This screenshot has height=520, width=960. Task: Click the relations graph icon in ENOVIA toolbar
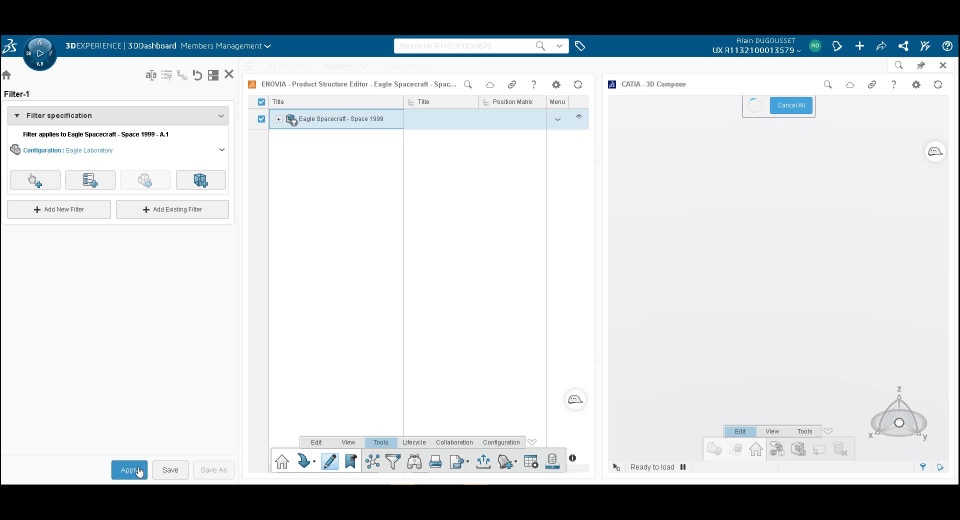tap(372, 461)
